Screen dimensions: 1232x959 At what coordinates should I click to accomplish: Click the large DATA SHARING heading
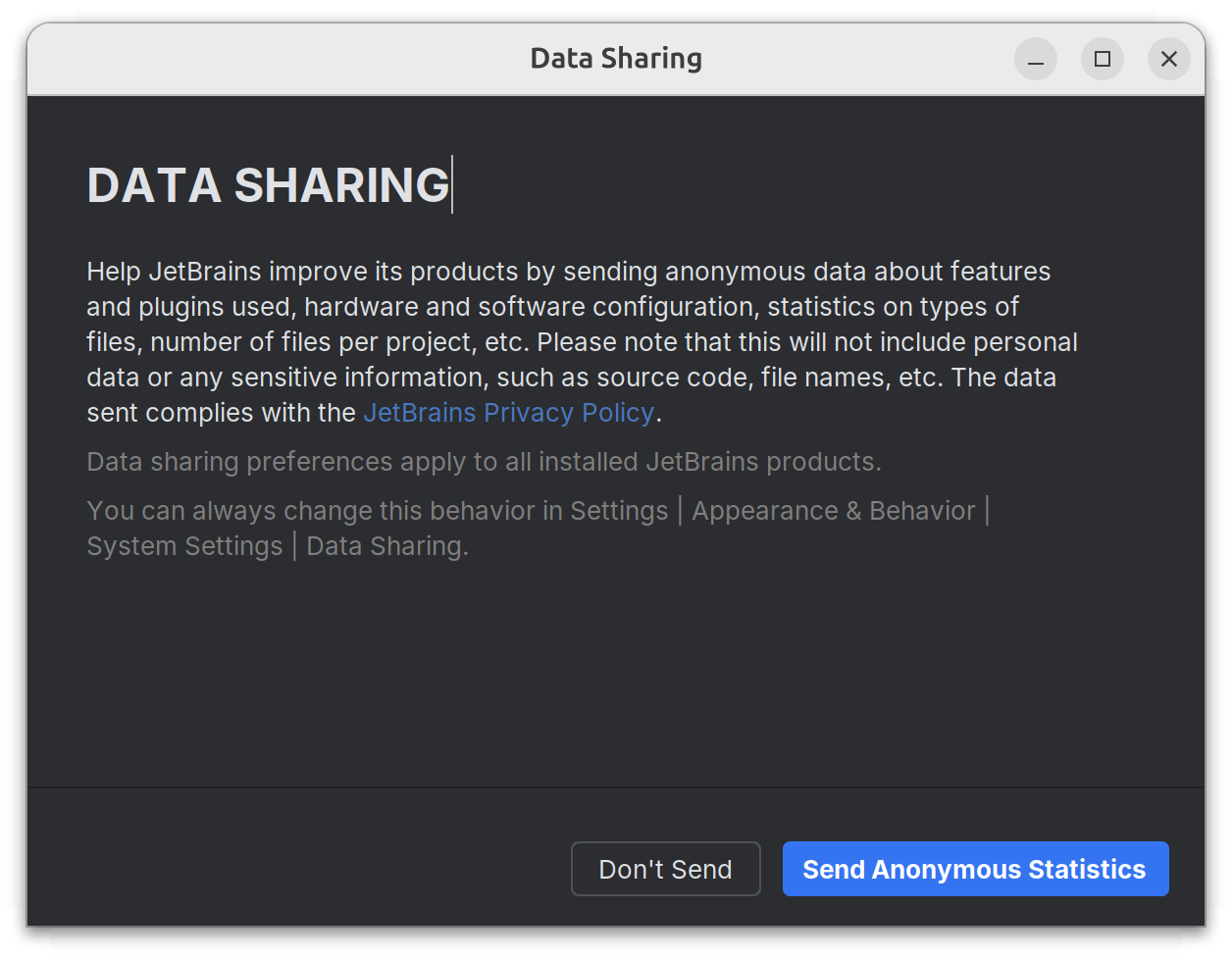click(267, 185)
